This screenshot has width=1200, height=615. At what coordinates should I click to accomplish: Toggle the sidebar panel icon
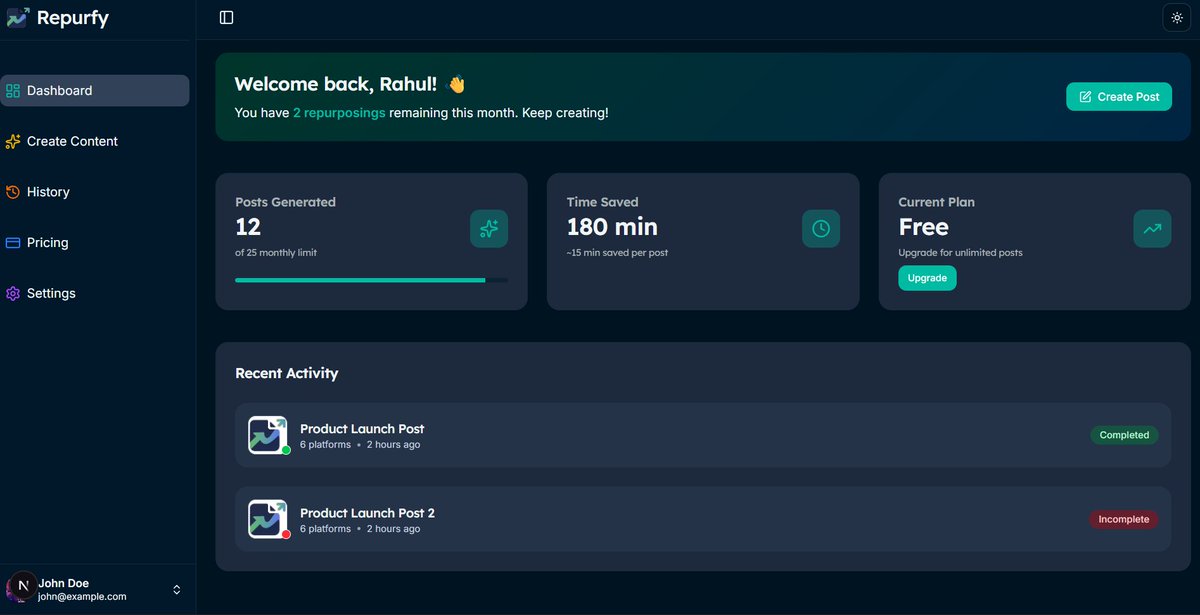(x=227, y=18)
